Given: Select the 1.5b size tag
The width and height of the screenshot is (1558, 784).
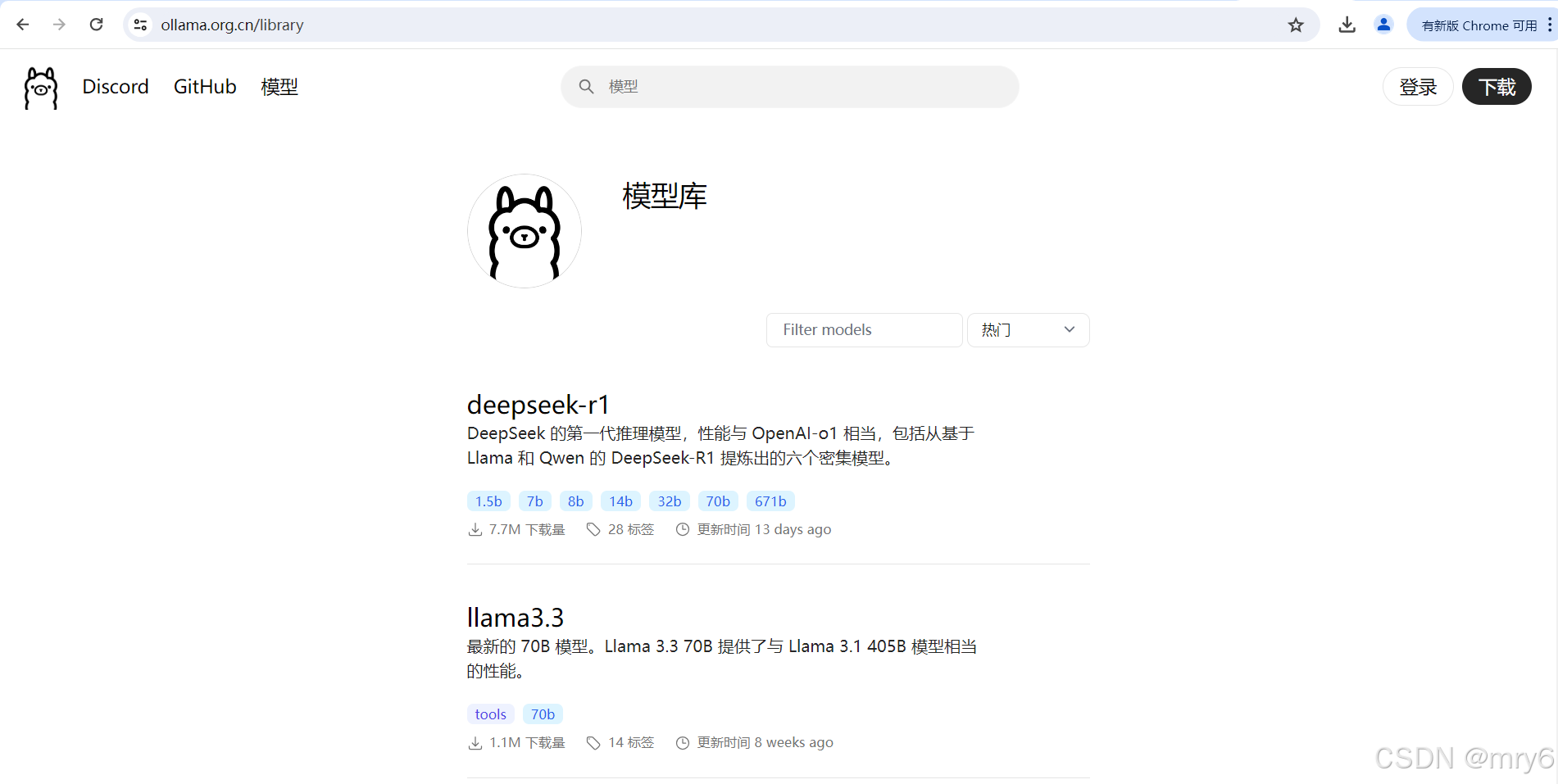Looking at the screenshot, I should click(x=488, y=501).
